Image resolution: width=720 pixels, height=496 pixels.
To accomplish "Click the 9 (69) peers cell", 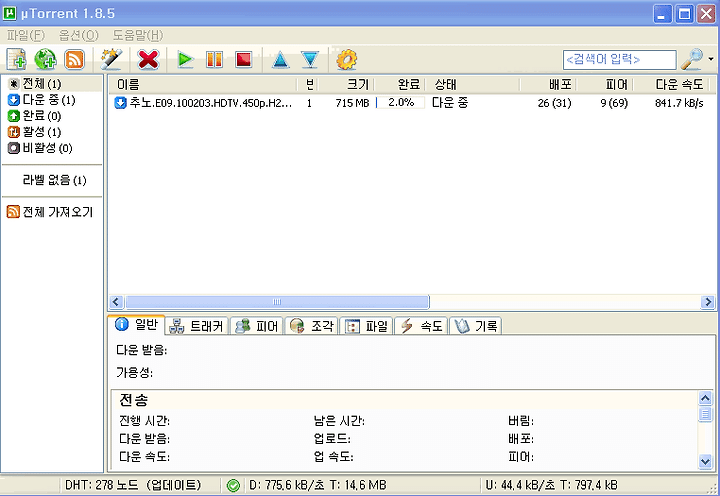I will tap(614, 103).
